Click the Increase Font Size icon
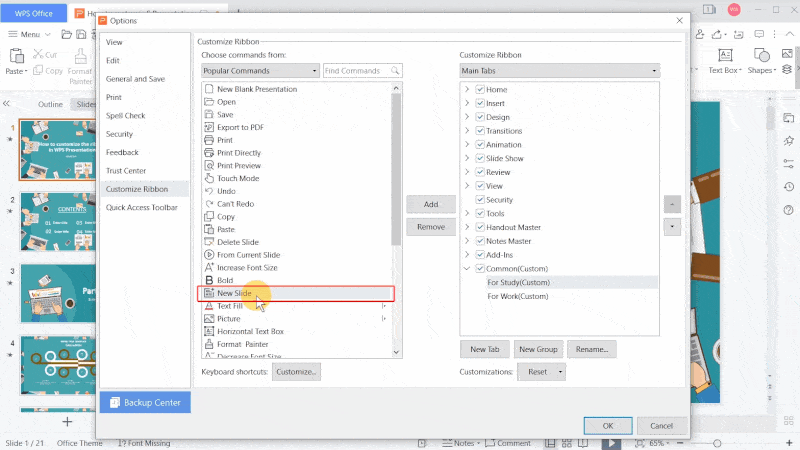The image size is (800, 450). 209,267
